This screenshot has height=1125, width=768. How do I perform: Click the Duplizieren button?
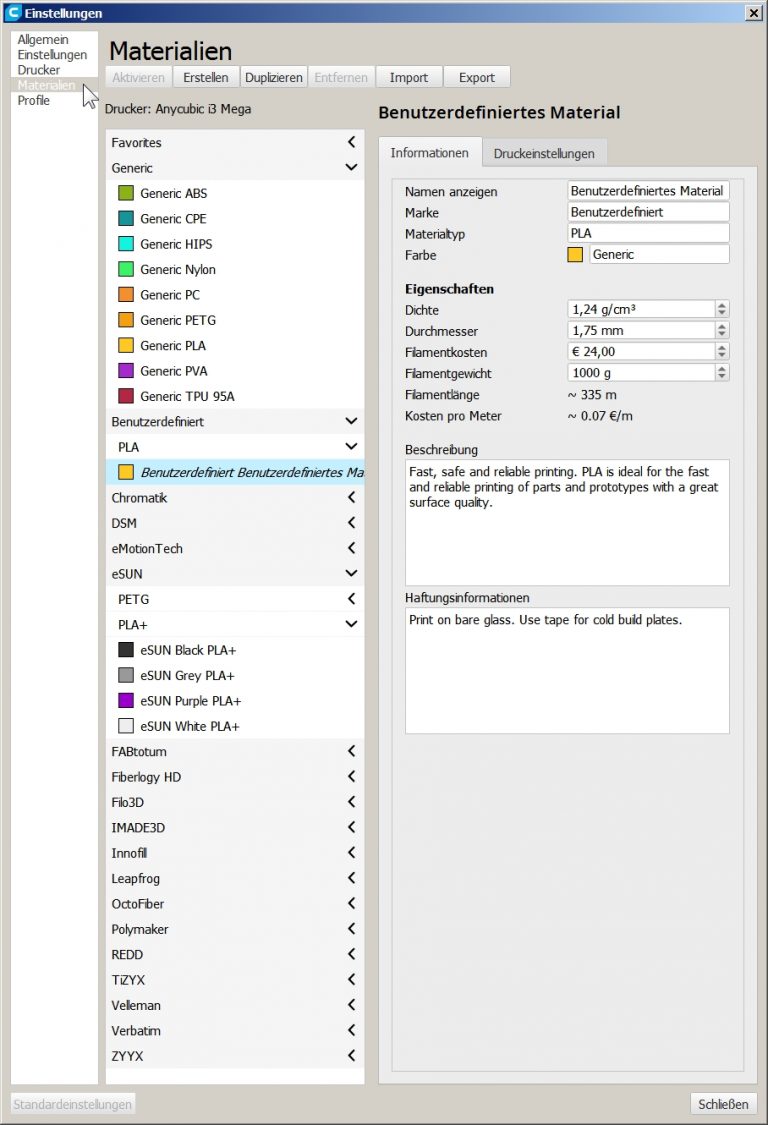click(274, 77)
